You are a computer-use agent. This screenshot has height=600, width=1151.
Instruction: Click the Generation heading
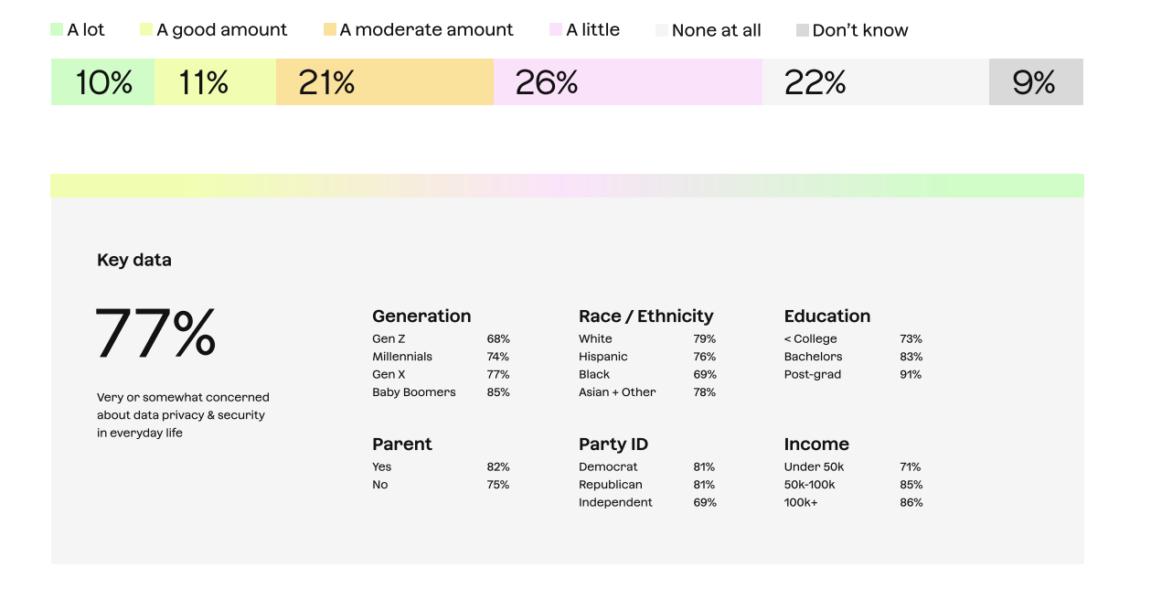(x=421, y=316)
